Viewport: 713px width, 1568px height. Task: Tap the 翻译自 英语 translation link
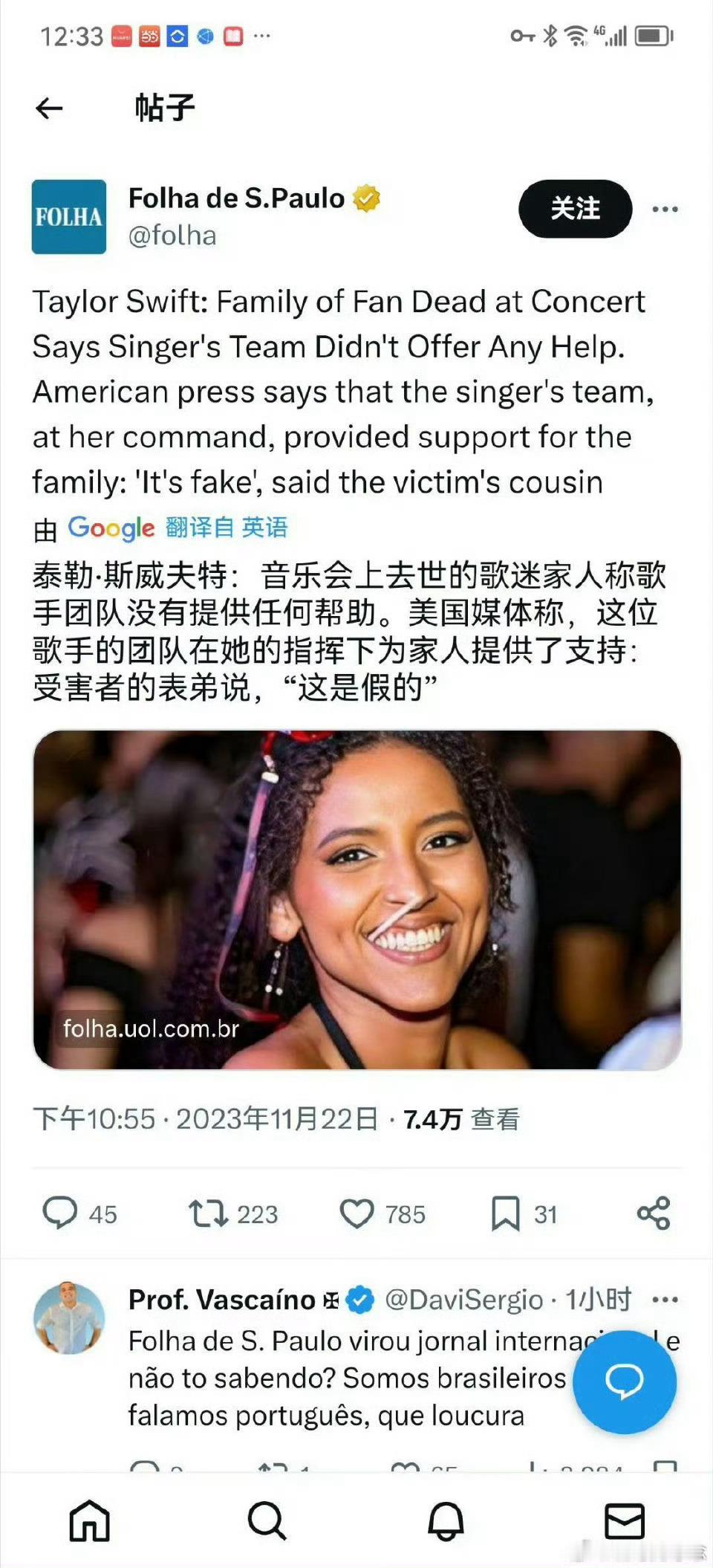pos(226,528)
